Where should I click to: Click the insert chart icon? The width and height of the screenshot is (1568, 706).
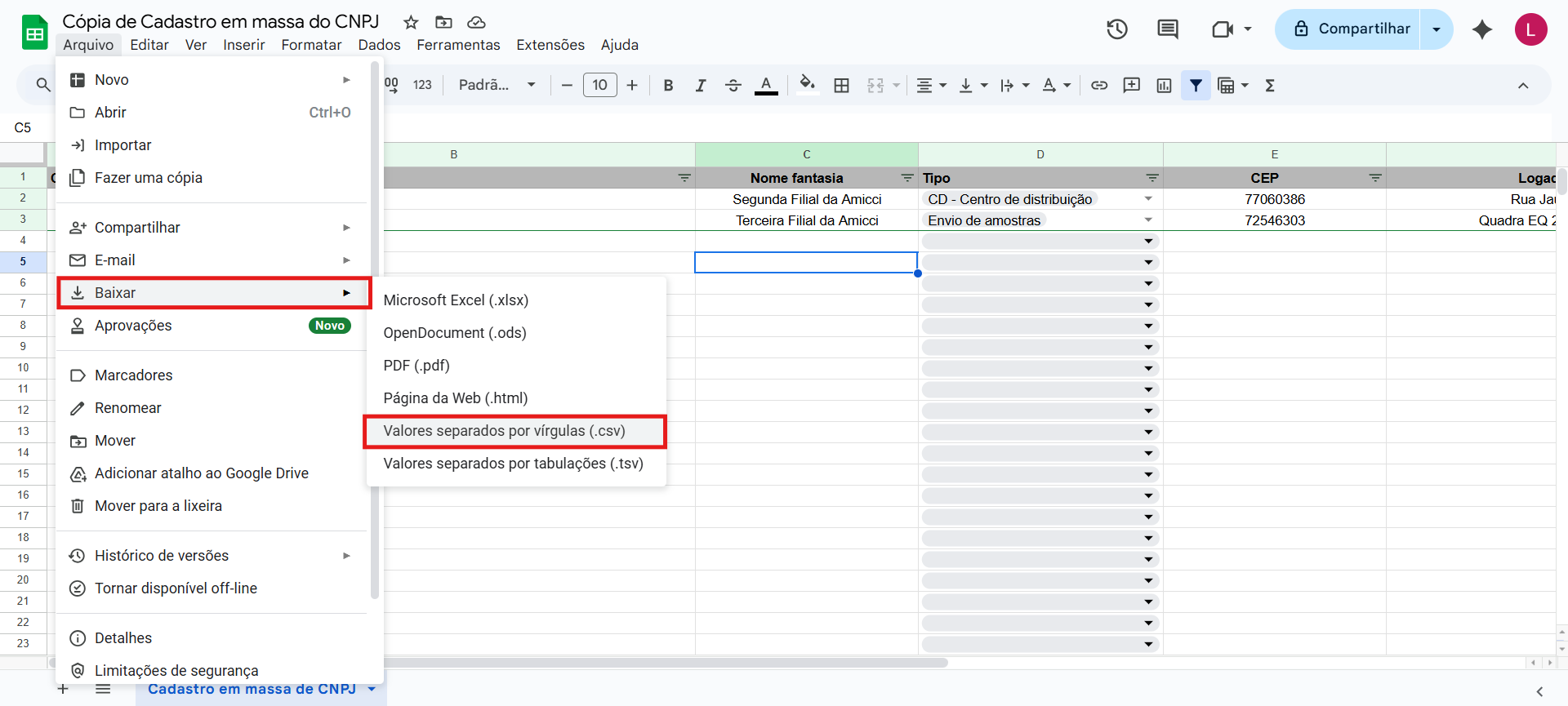pyautogui.click(x=1164, y=86)
